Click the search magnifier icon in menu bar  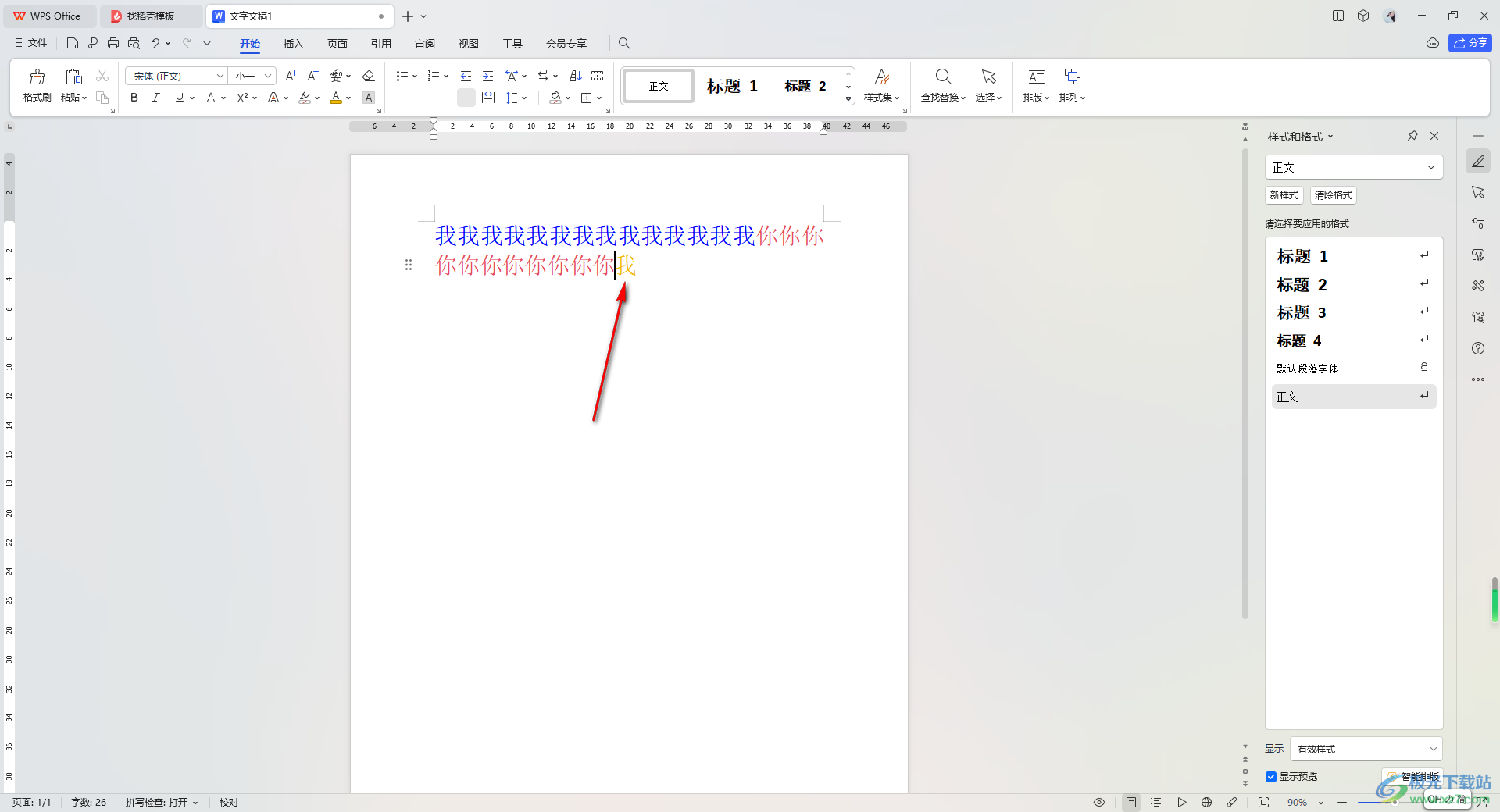tap(624, 44)
